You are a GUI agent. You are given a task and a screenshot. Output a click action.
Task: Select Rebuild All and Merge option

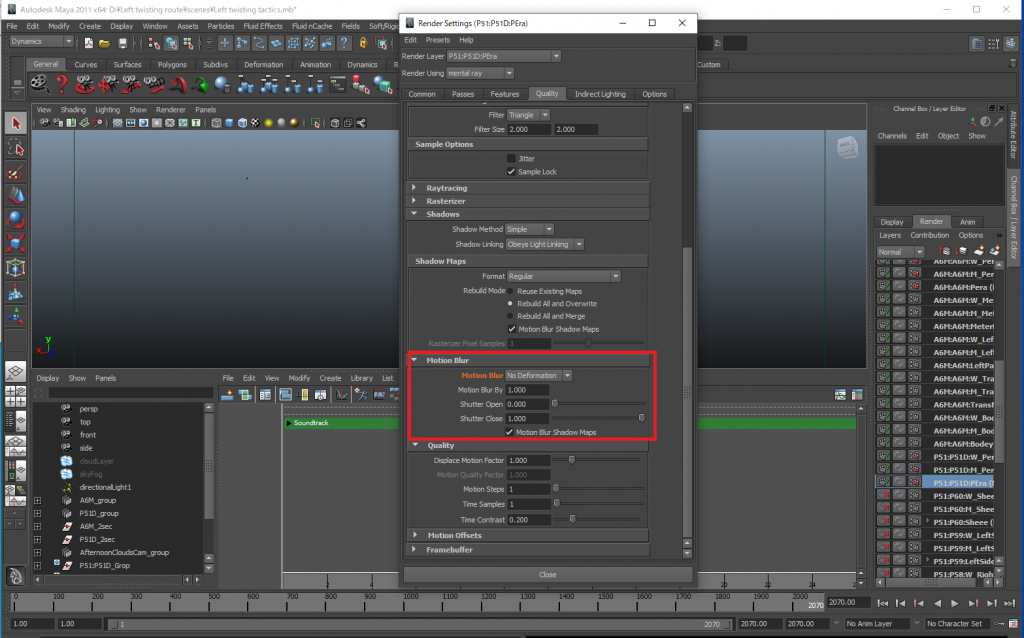point(511,316)
